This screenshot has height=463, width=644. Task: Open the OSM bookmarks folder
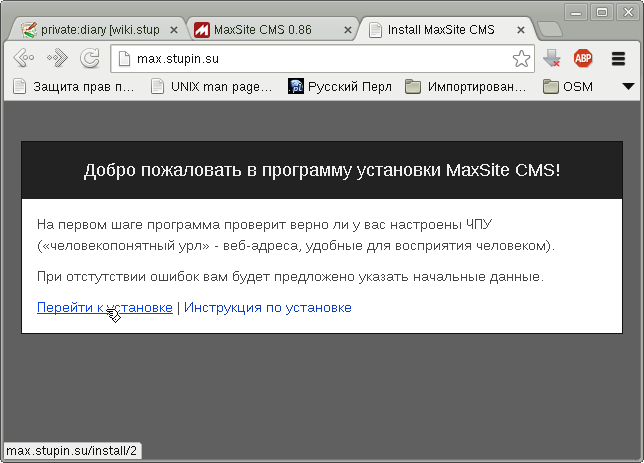[x=568, y=87]
